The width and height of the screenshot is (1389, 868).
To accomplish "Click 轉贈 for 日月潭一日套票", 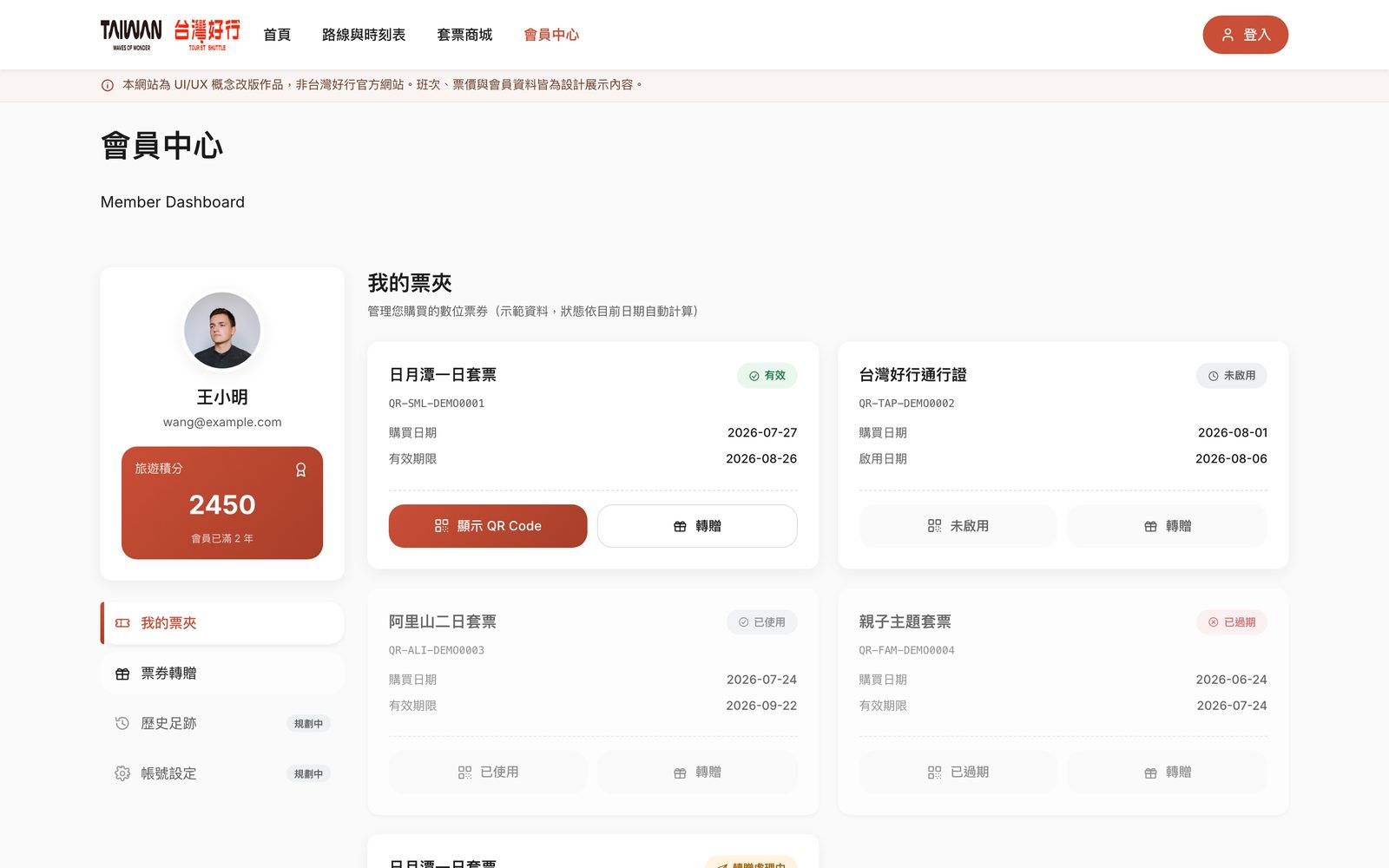I will tap(697, 526).
